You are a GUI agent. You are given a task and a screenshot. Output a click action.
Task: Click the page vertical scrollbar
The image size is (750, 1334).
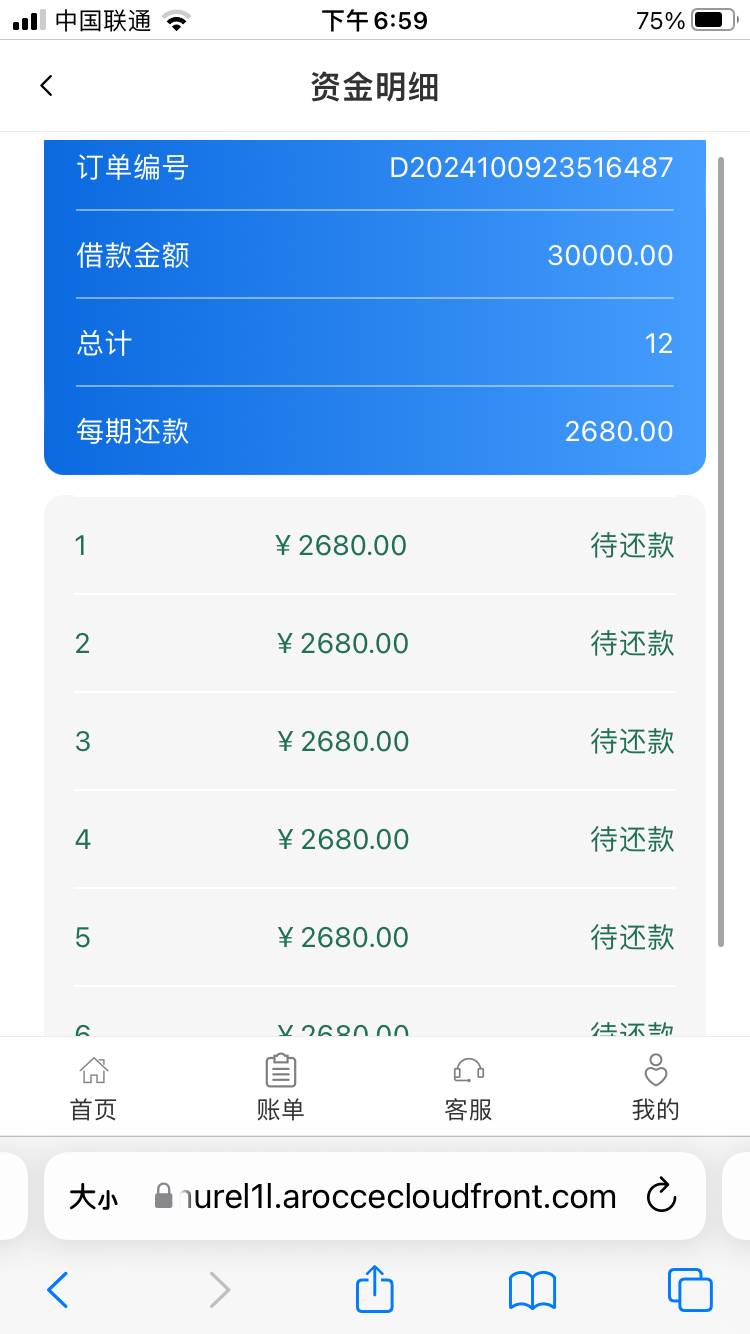tap(721, 550)
